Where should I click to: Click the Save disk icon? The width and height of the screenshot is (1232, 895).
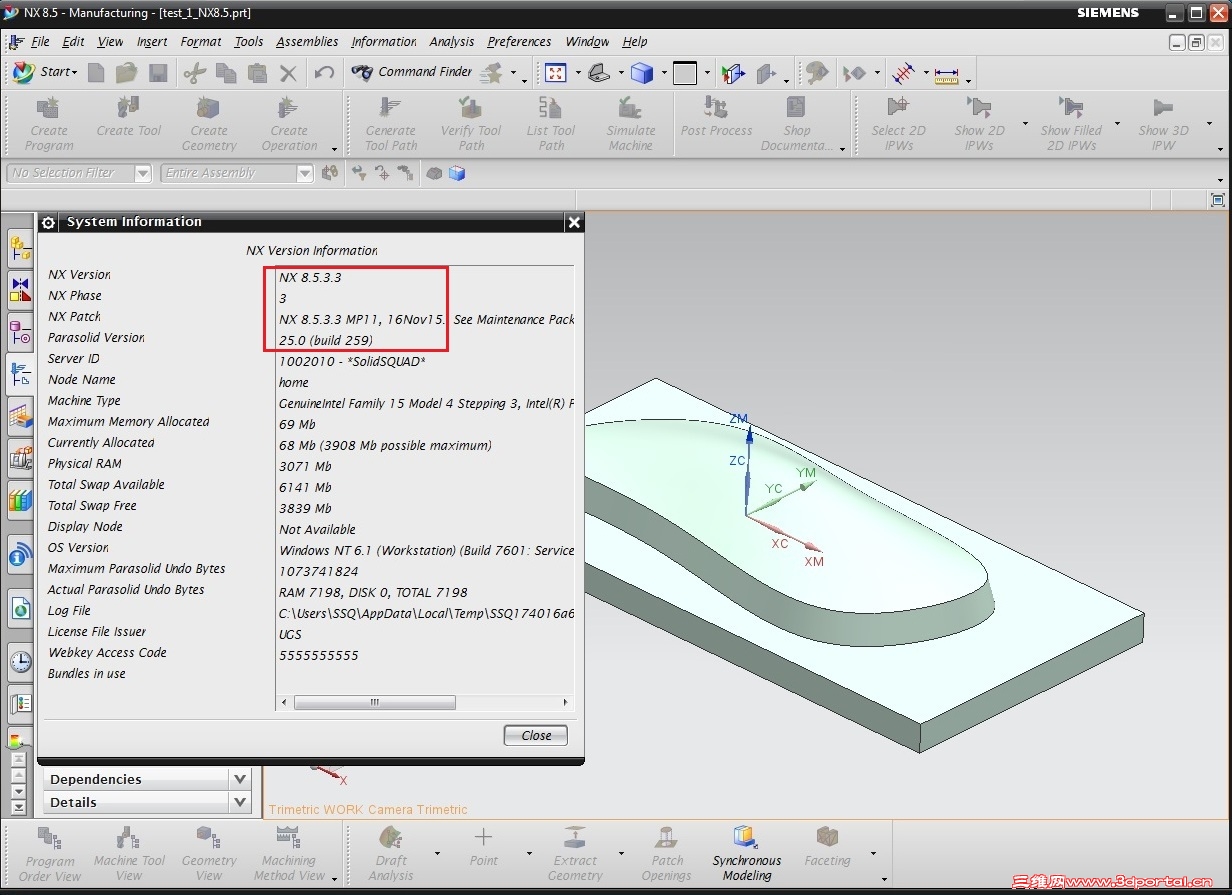[158, 72]
